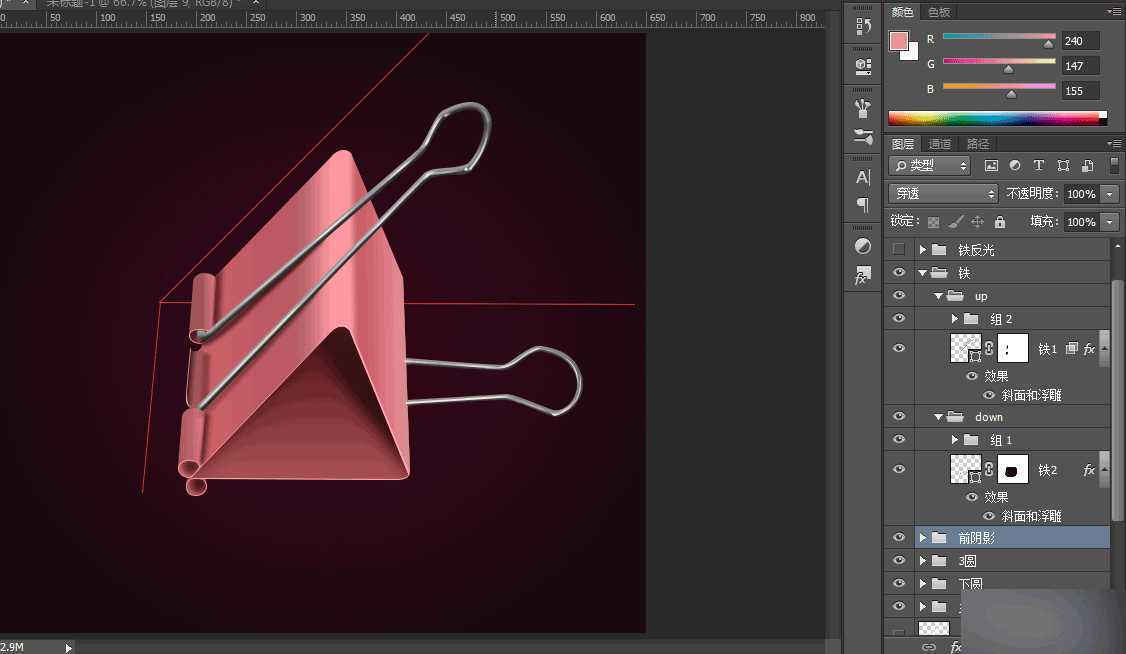Open the Styles panel fx icon
Viewport: 1126px width, 654px height.
(x=862, y=276)
